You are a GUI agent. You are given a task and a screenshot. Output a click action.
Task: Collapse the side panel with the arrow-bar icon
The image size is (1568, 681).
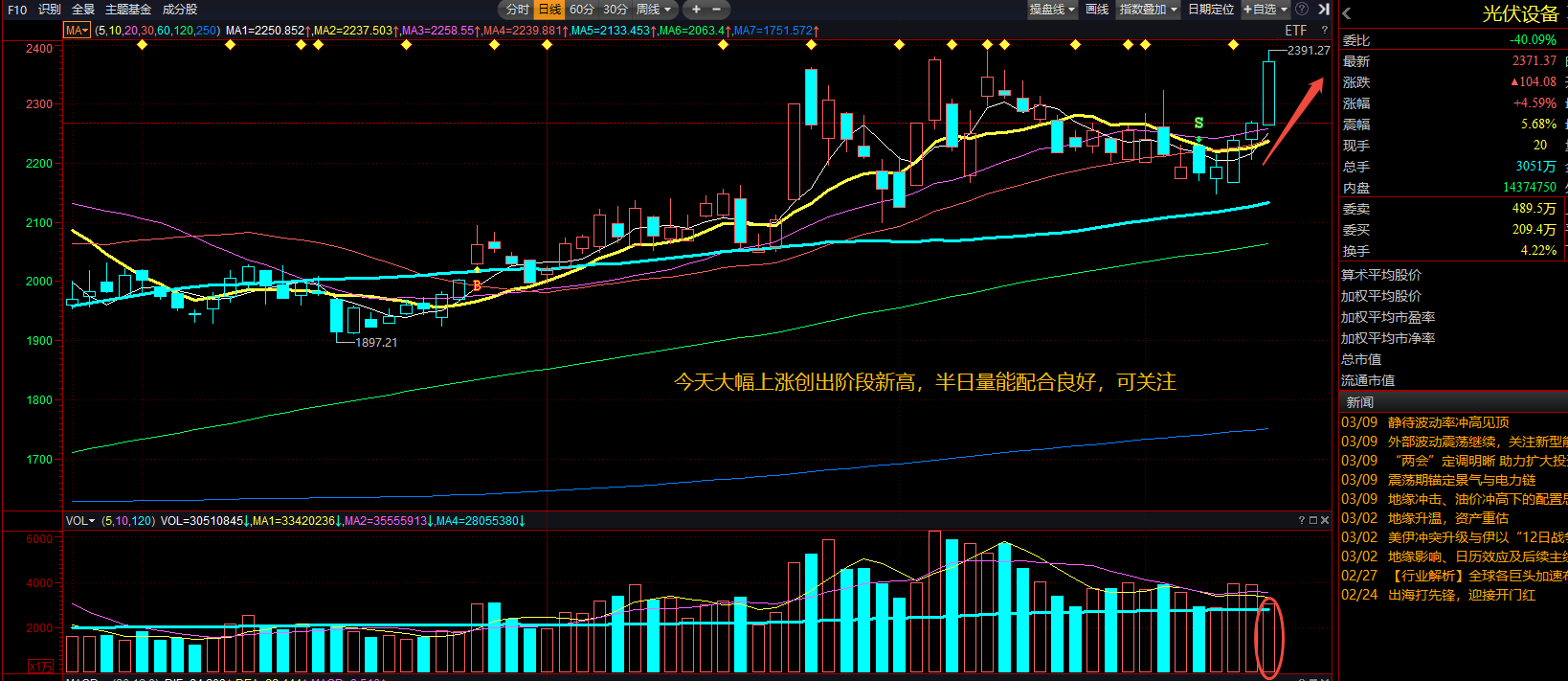1324,10
